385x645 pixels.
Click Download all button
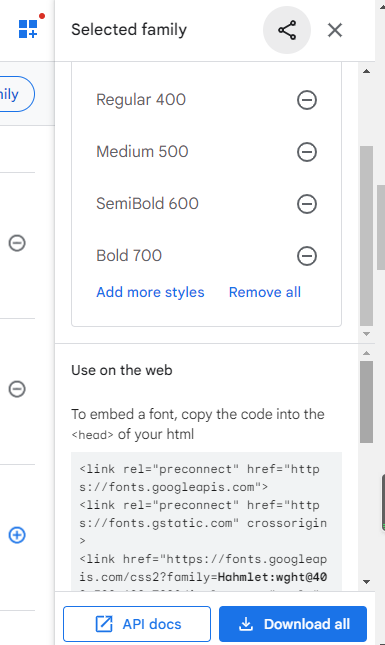click(293, 624)
